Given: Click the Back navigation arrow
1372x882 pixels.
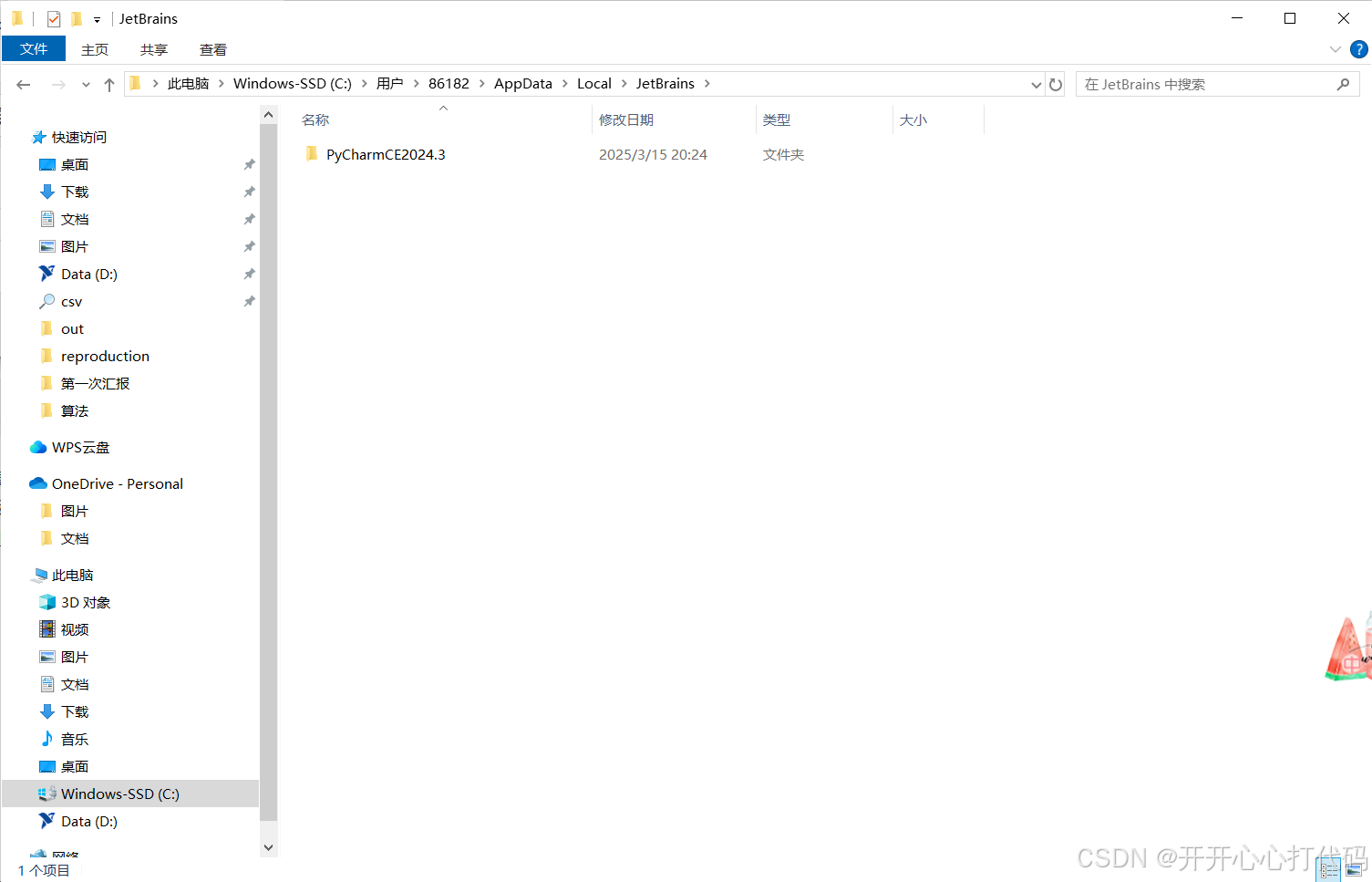Looking at the screenshot, I should (x=24, y=84).
